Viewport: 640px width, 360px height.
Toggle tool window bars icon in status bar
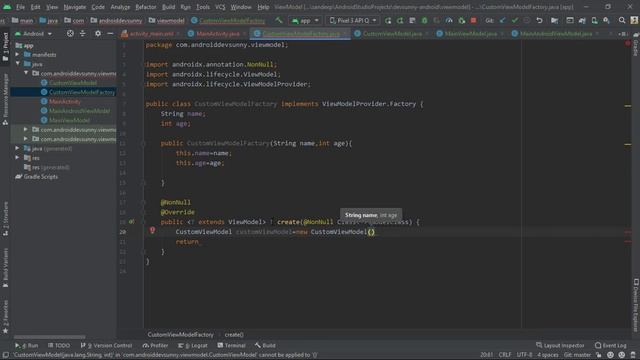click(x=5, y=355)
